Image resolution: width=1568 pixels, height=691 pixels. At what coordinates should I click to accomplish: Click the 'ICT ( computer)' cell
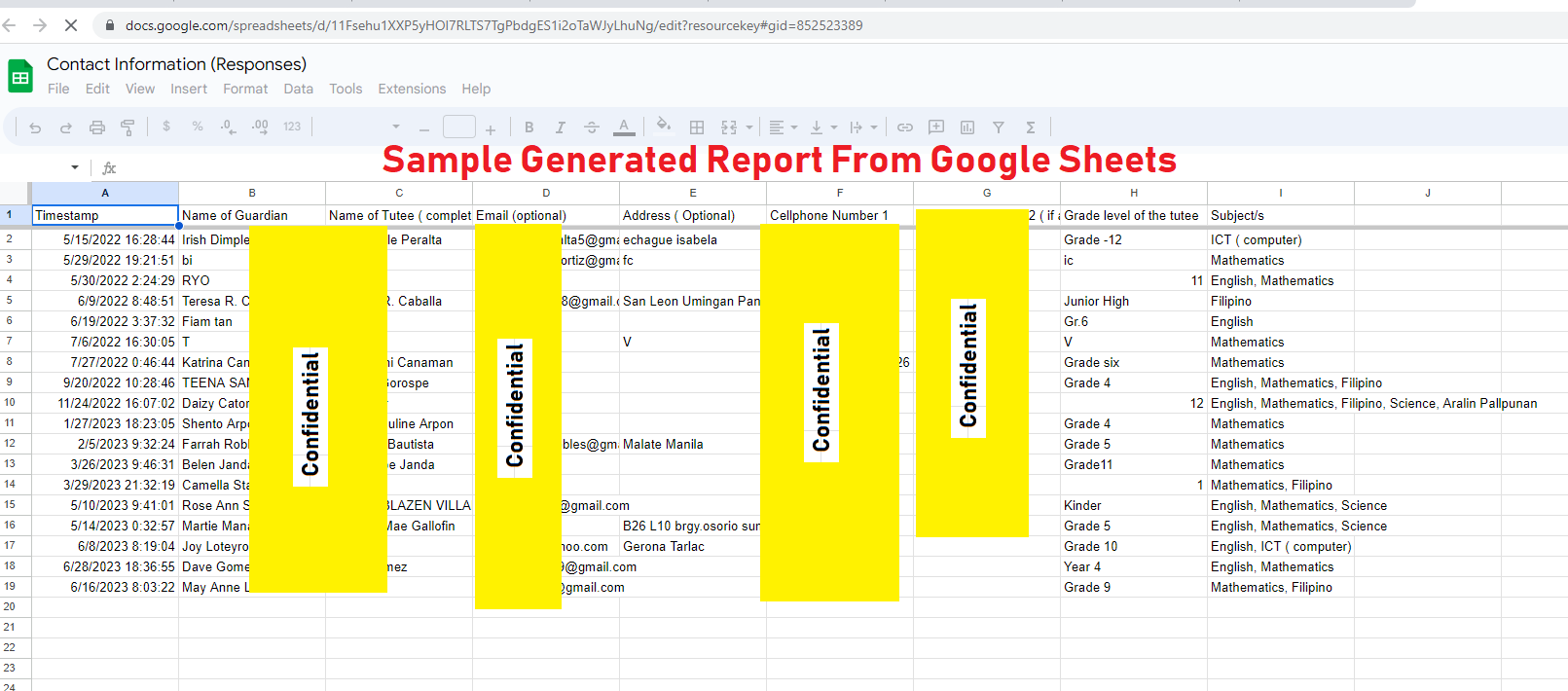(x=1281, y=239)
